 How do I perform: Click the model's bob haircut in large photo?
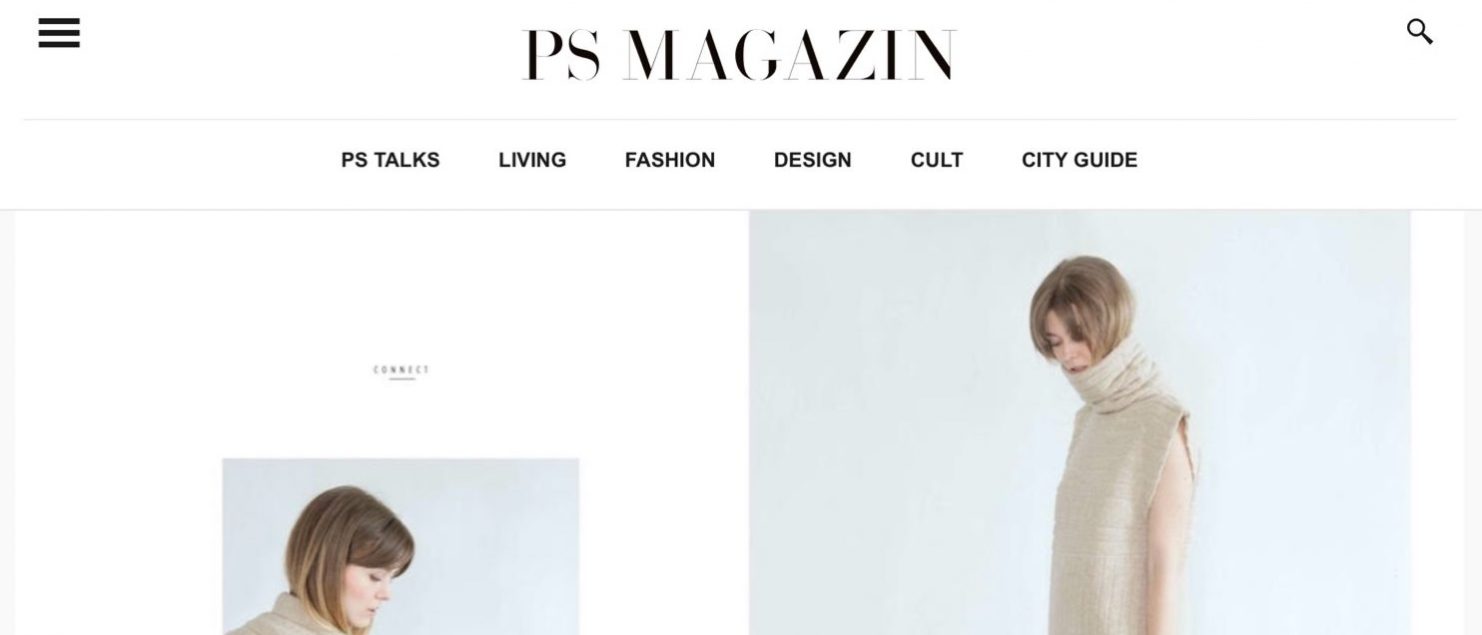pos(1078,298)
